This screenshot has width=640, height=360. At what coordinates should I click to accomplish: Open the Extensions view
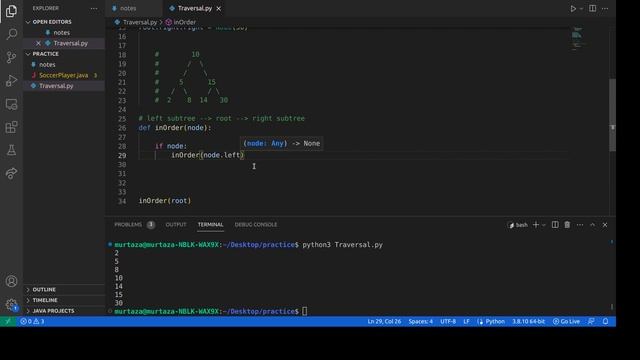pos(11,127)
